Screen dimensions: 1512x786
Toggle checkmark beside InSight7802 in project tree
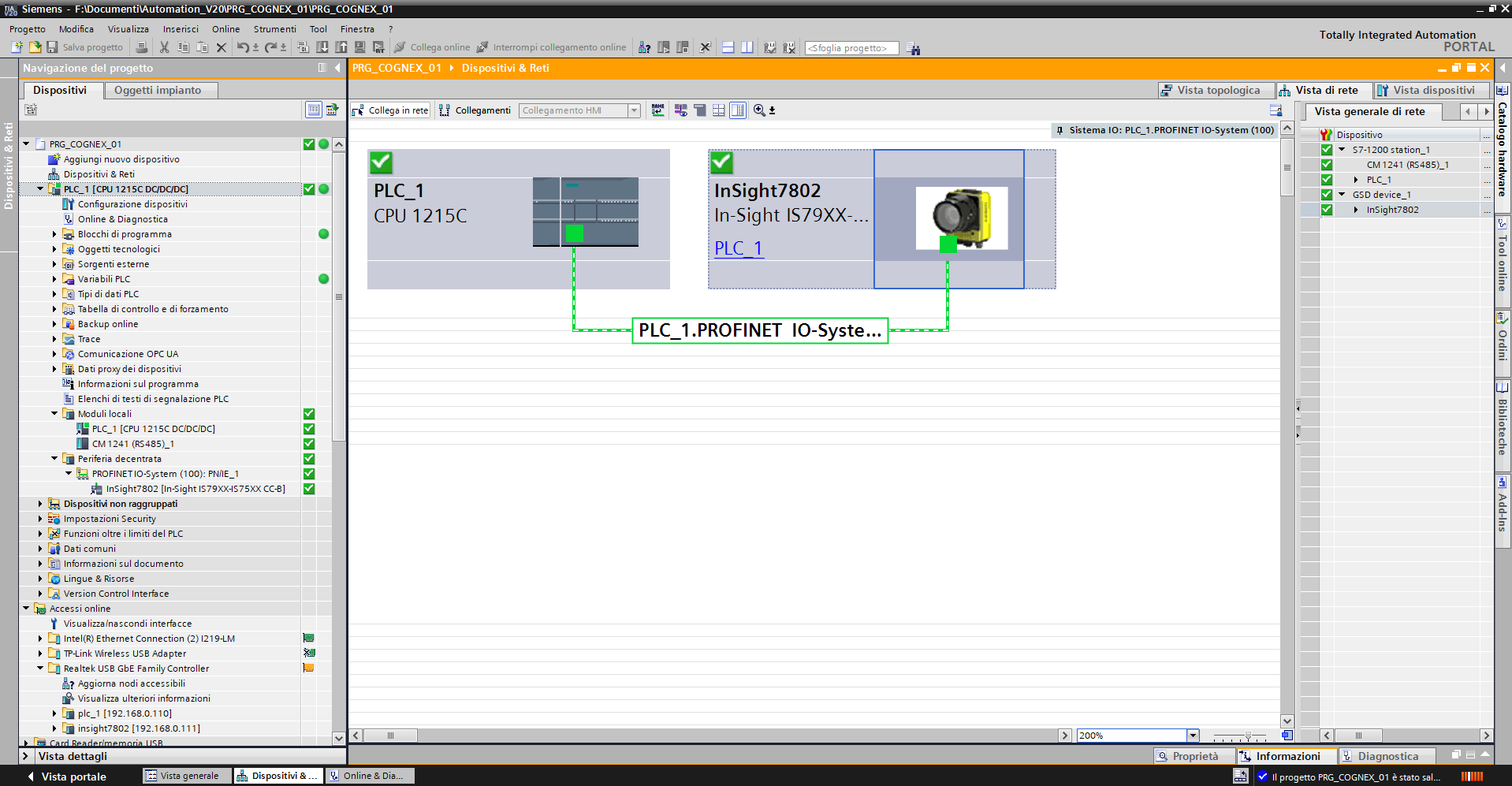[309, 489]
